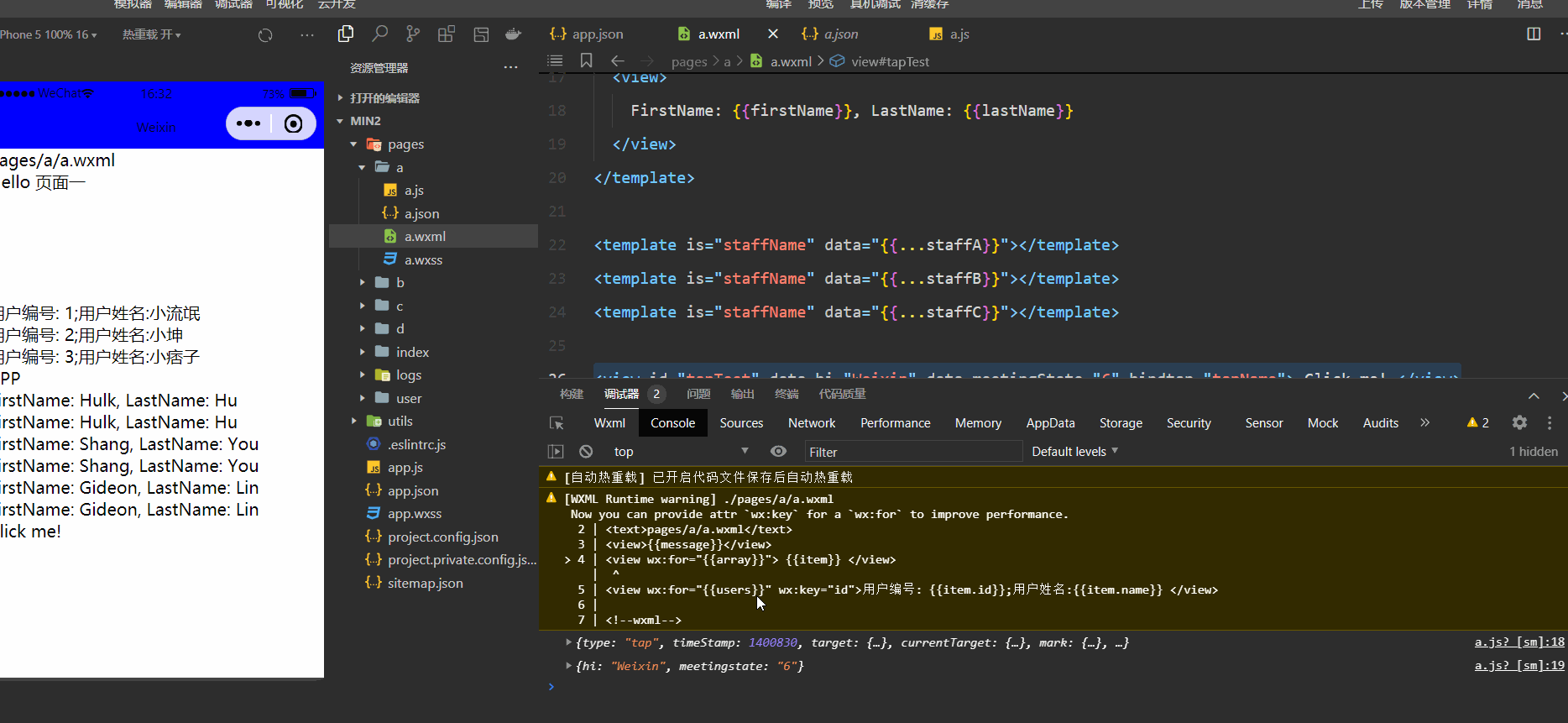Toggle the console eye live expression
The width and height of the screenshot is (1568, 723).
point(778,452)
